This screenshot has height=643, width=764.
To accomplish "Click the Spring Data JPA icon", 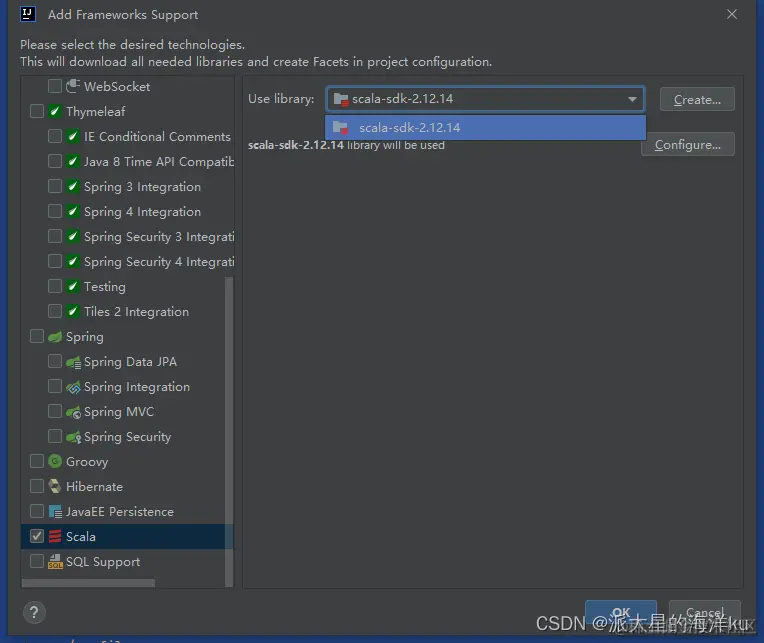I will click(x=74, y=362).
